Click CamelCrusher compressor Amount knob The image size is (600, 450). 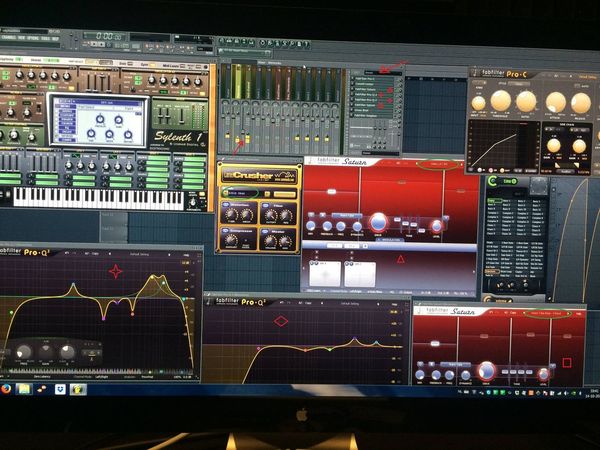coord(230,240)
